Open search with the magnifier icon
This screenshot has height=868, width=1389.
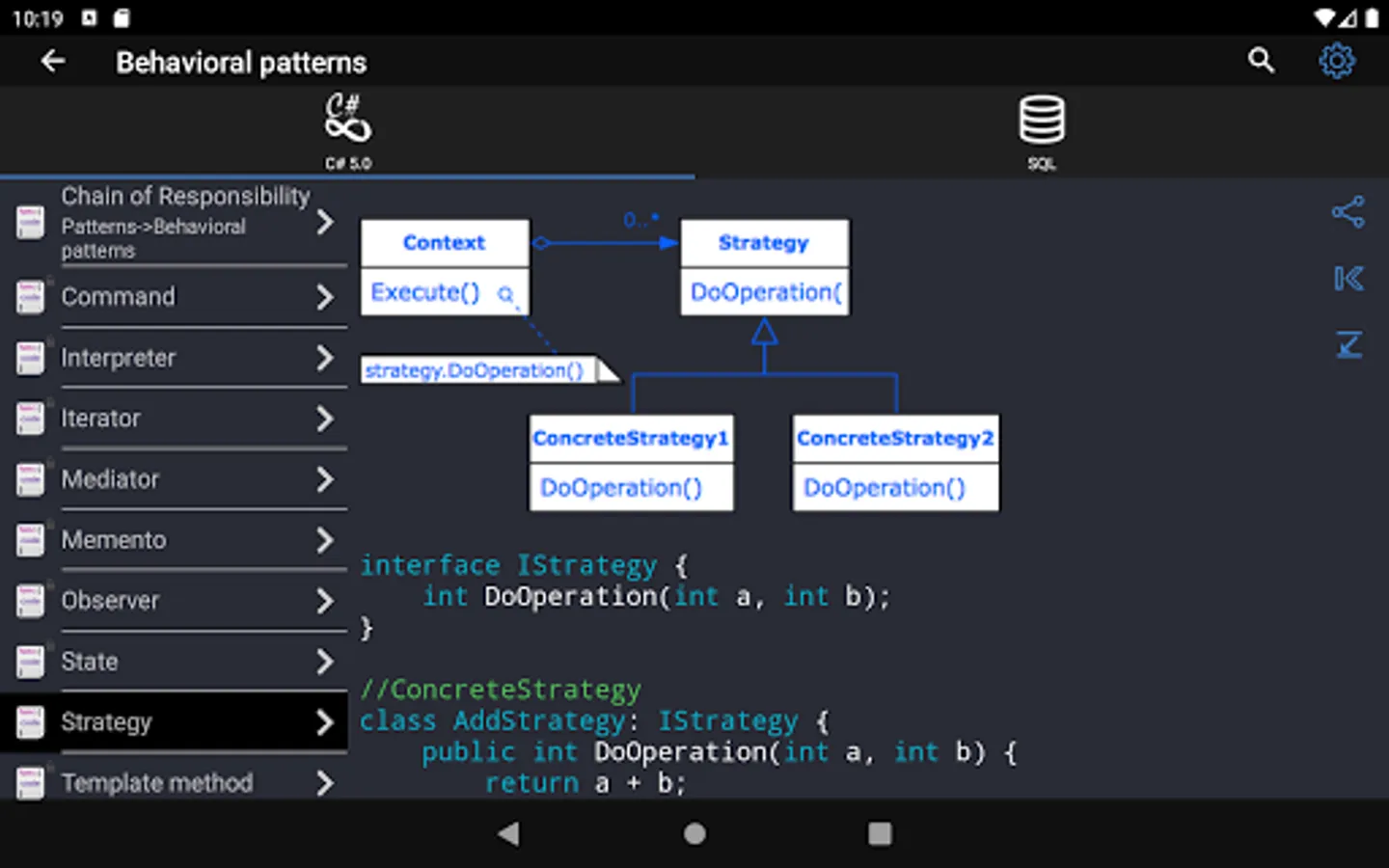click(x=1261, y=61)
